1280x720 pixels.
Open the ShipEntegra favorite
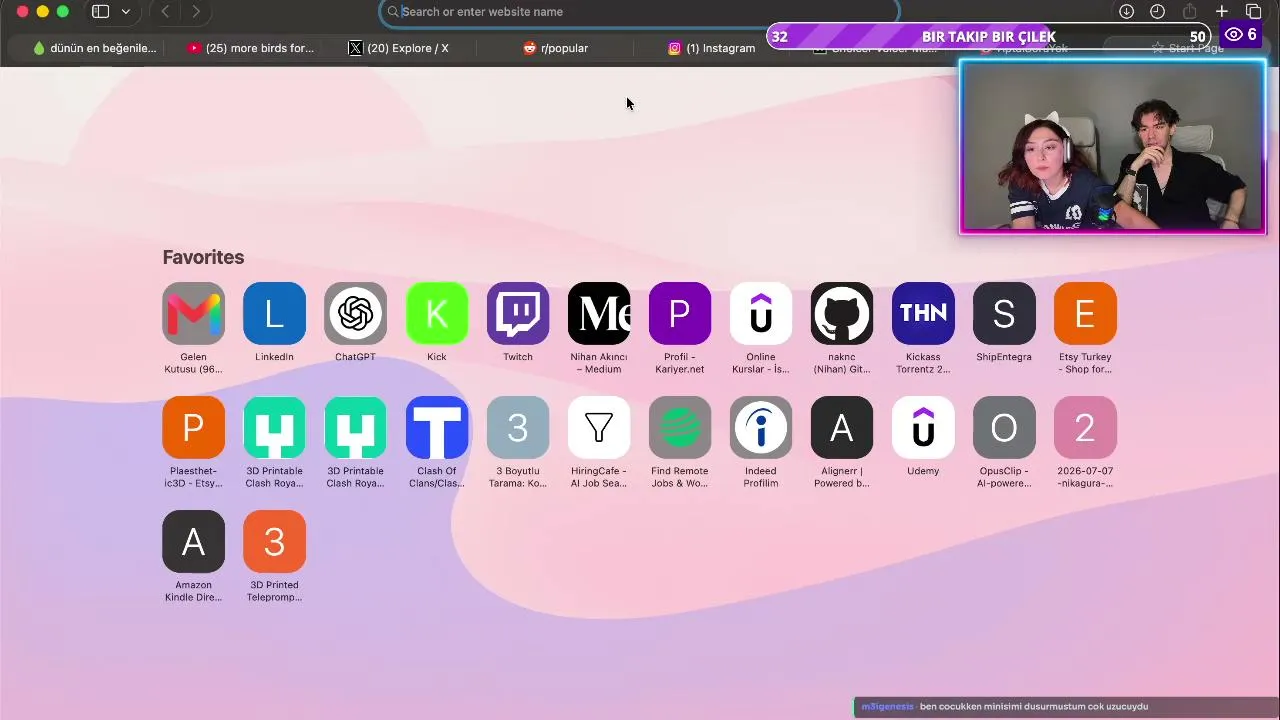pyautogui.click(x=1004, y=314)
